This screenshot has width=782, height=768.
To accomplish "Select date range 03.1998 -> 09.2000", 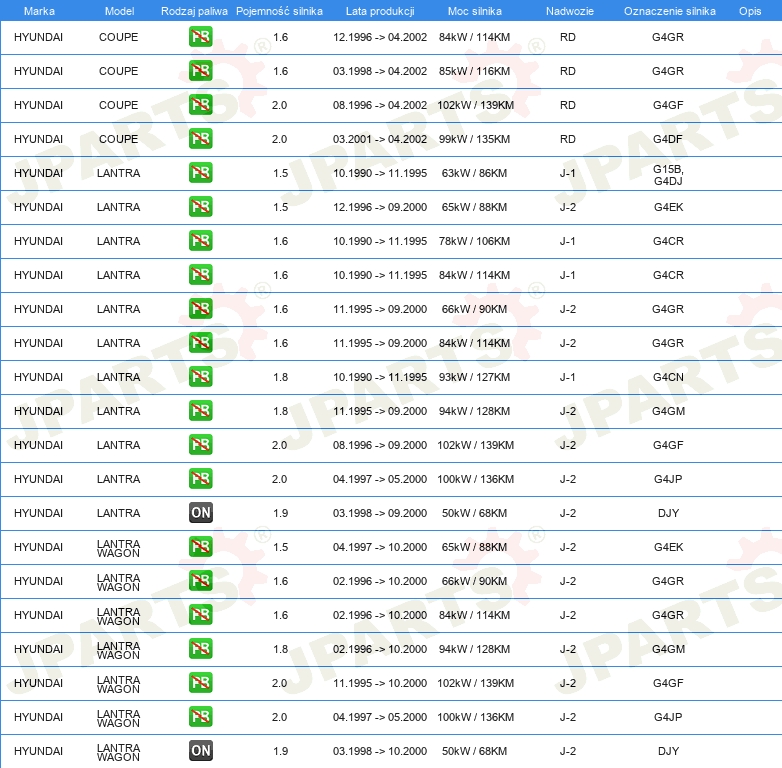I will tap(380, 513).
